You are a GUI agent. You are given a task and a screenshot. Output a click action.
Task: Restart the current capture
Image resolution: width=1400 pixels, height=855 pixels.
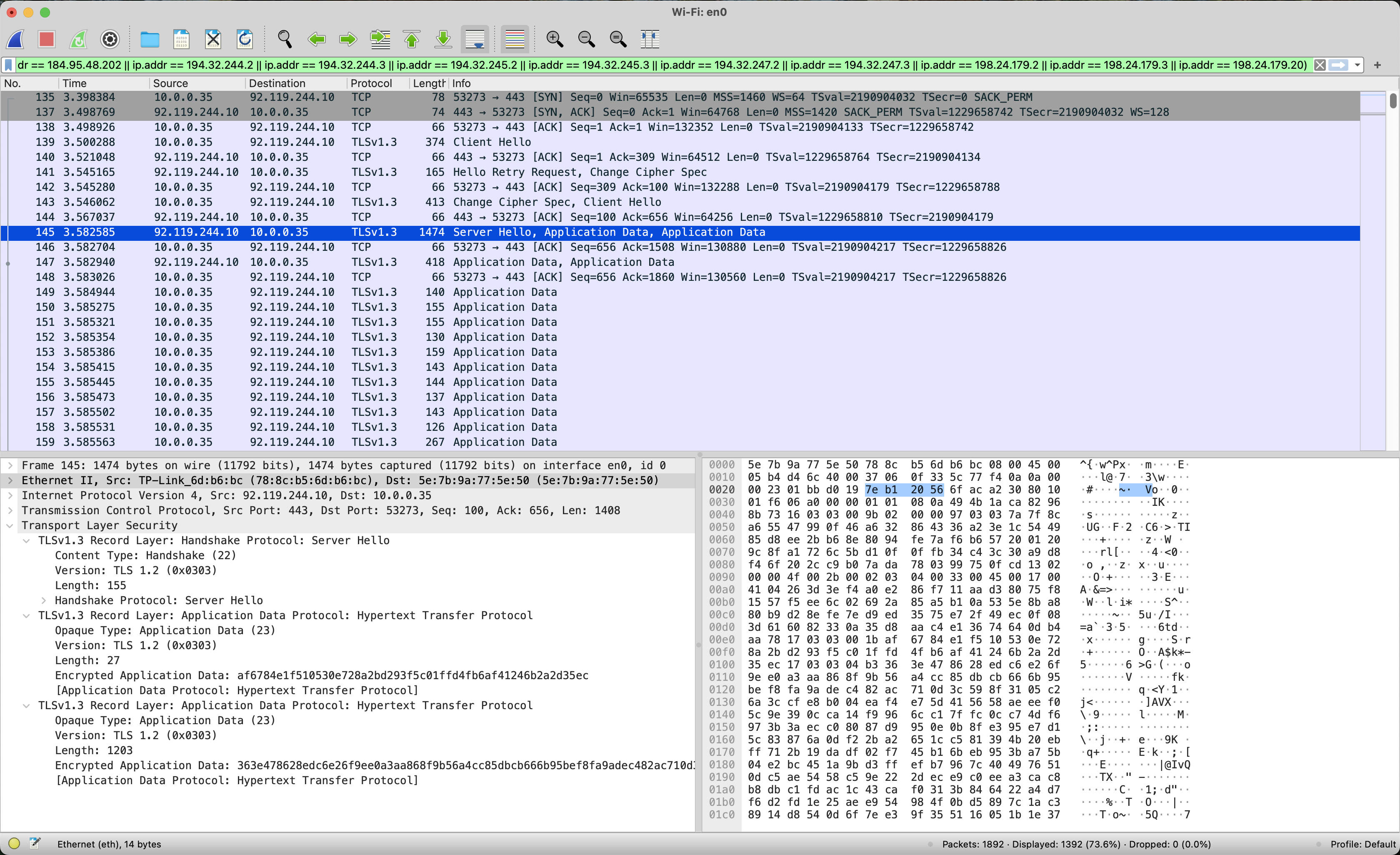coord(78,39)
